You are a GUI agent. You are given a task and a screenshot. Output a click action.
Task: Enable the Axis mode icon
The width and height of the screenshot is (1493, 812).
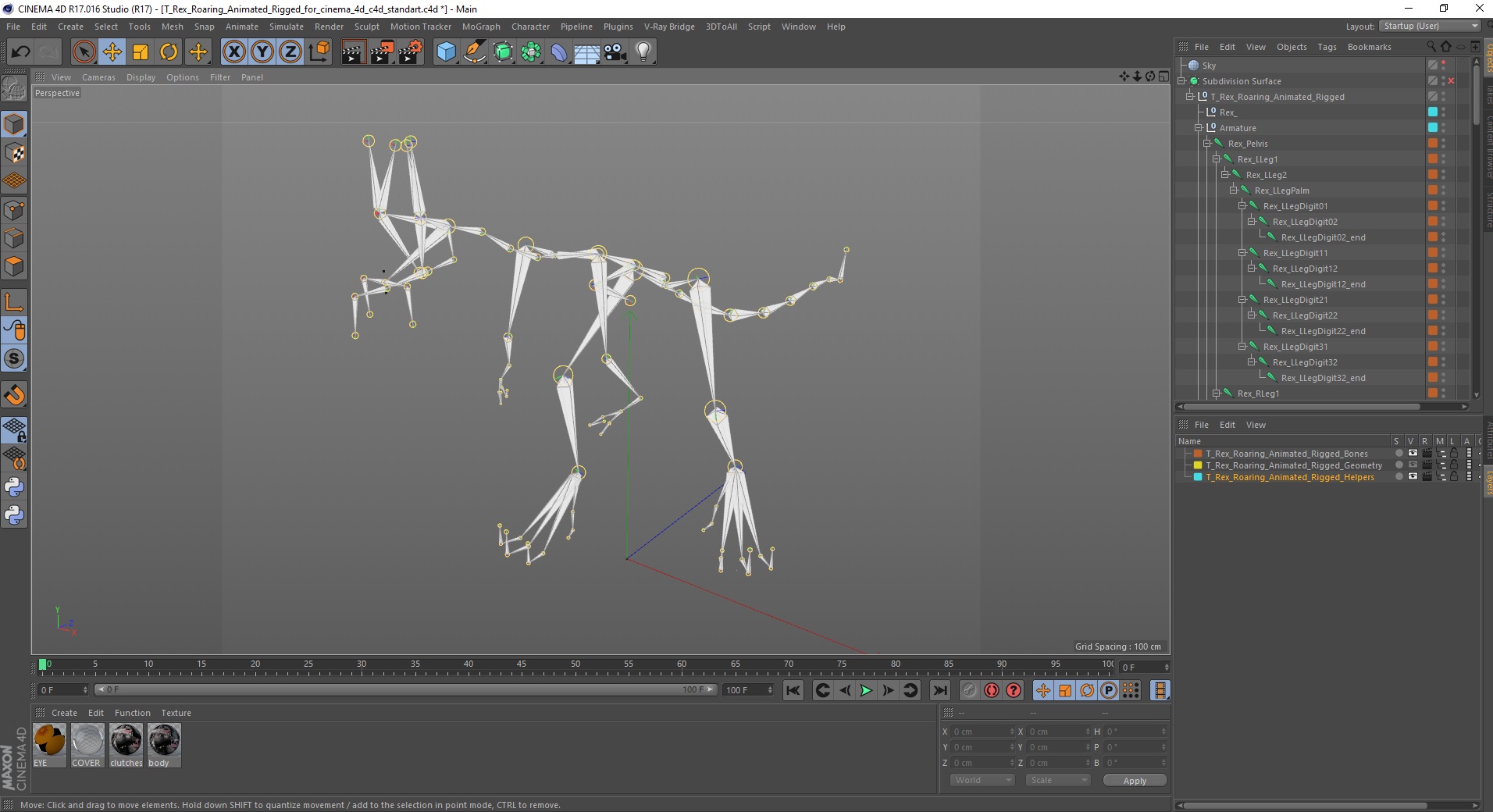(x=14, y=303)
